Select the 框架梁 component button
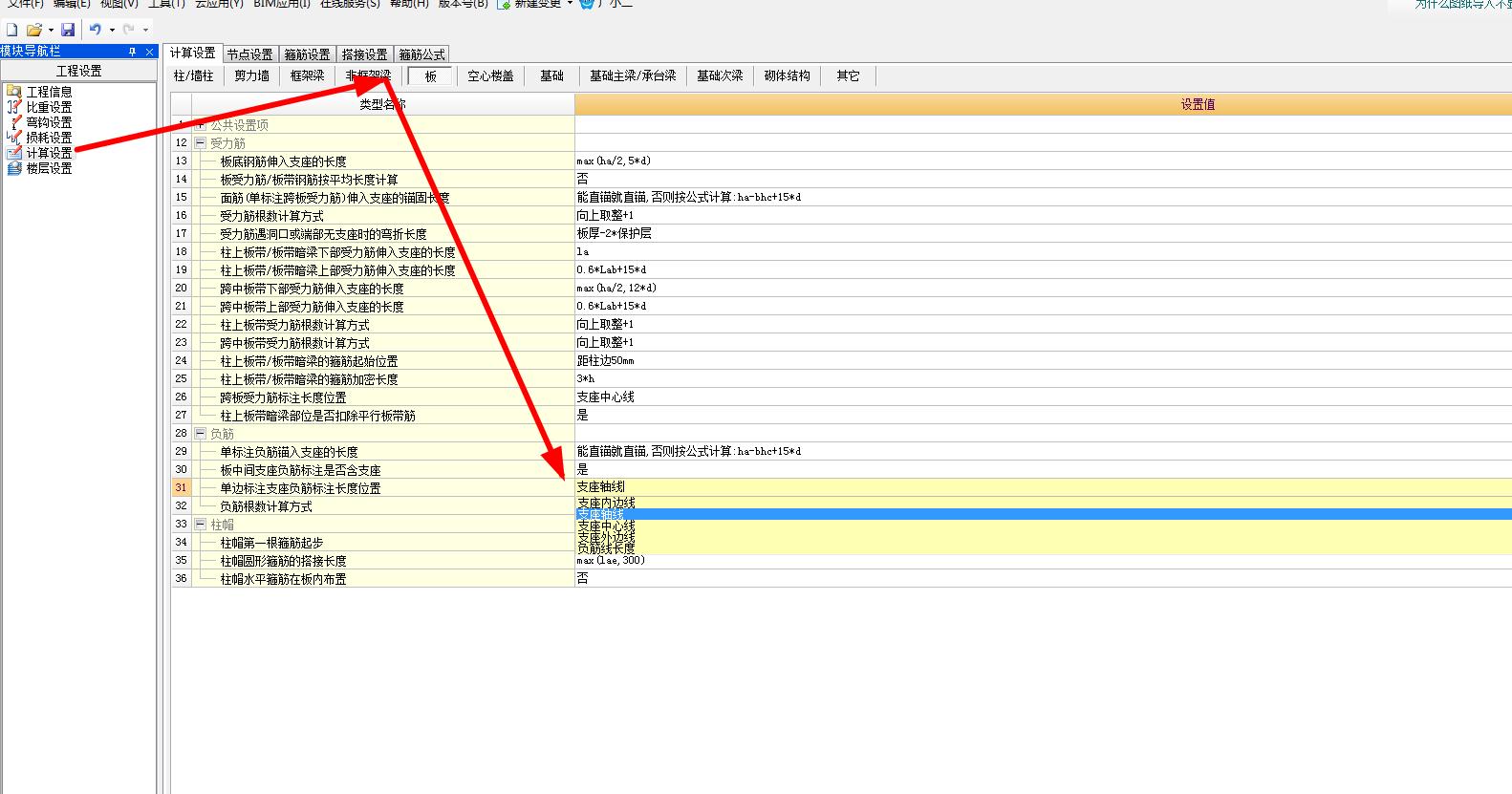Image resolution: width=1512 pixels, height=794 pixels. tap(308, 75)
